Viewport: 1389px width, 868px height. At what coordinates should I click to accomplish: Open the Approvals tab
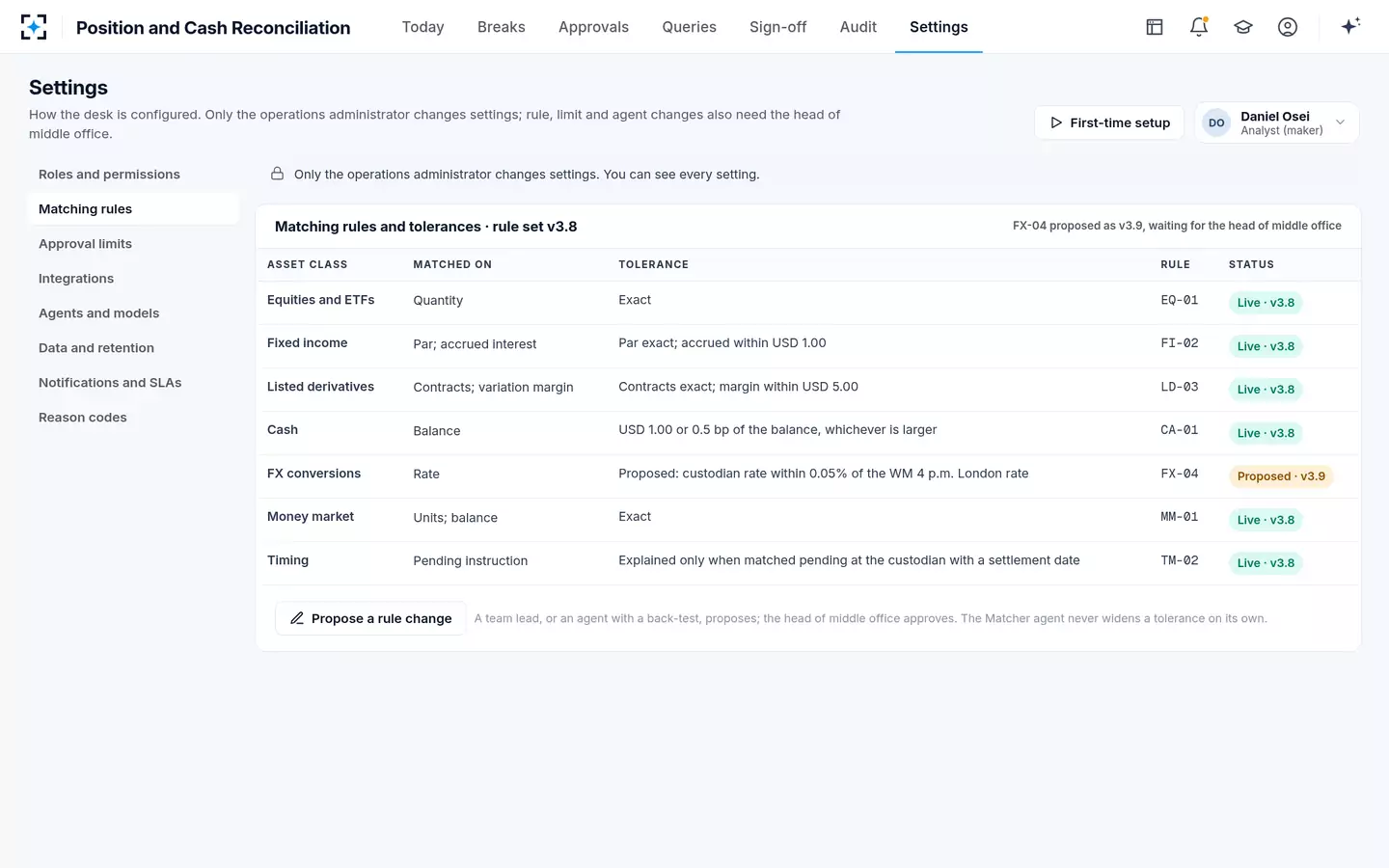pyautogui.click(x=593, y=27)
